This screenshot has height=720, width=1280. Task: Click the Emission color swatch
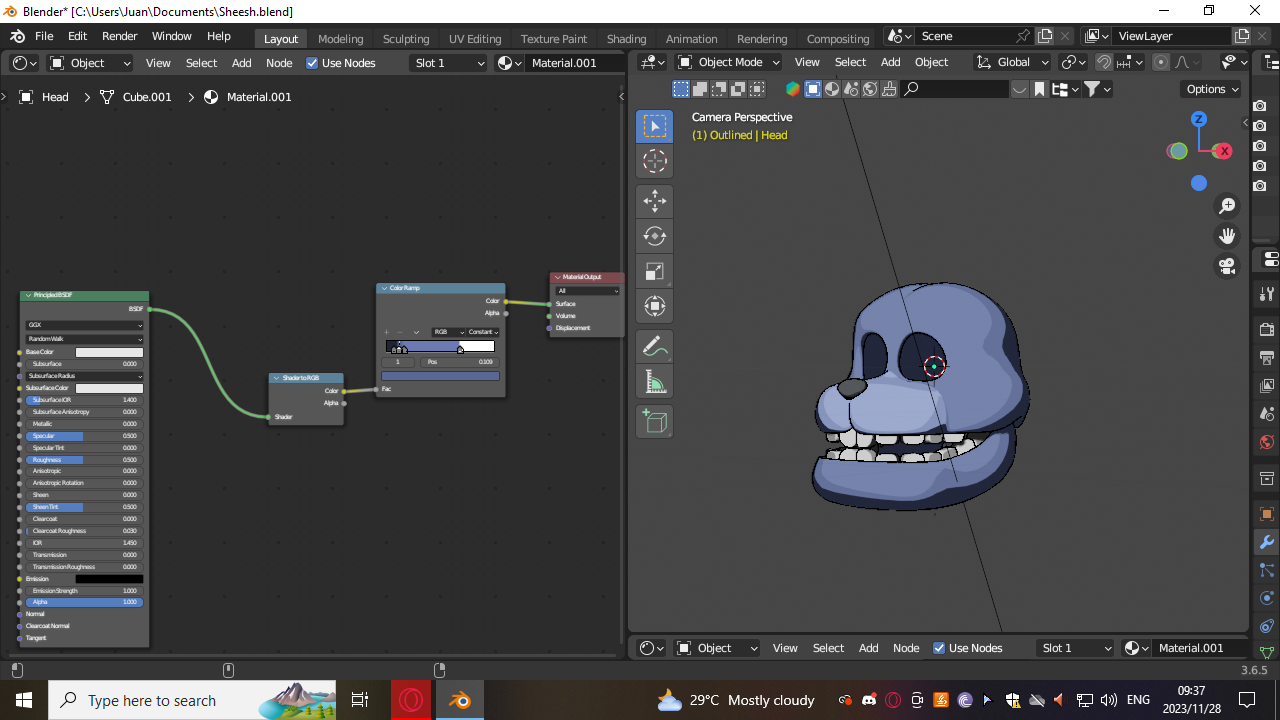coord(109,579)
